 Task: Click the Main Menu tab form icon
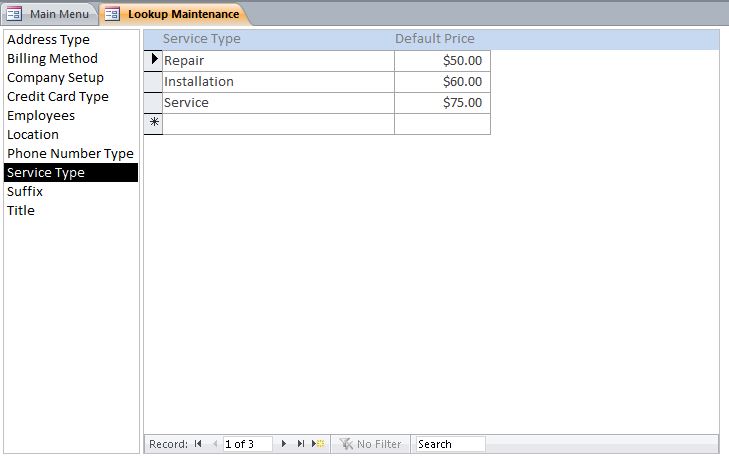(x=14, y=14)
